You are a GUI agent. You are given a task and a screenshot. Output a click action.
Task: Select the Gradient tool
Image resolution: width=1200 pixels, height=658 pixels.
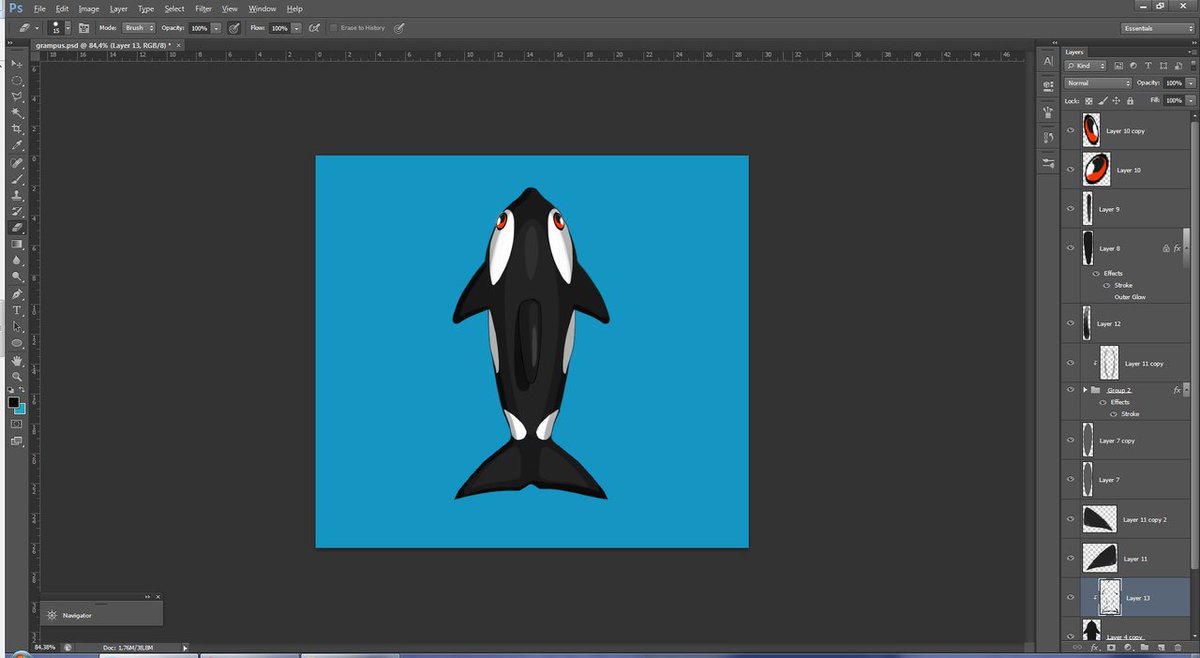17,243
